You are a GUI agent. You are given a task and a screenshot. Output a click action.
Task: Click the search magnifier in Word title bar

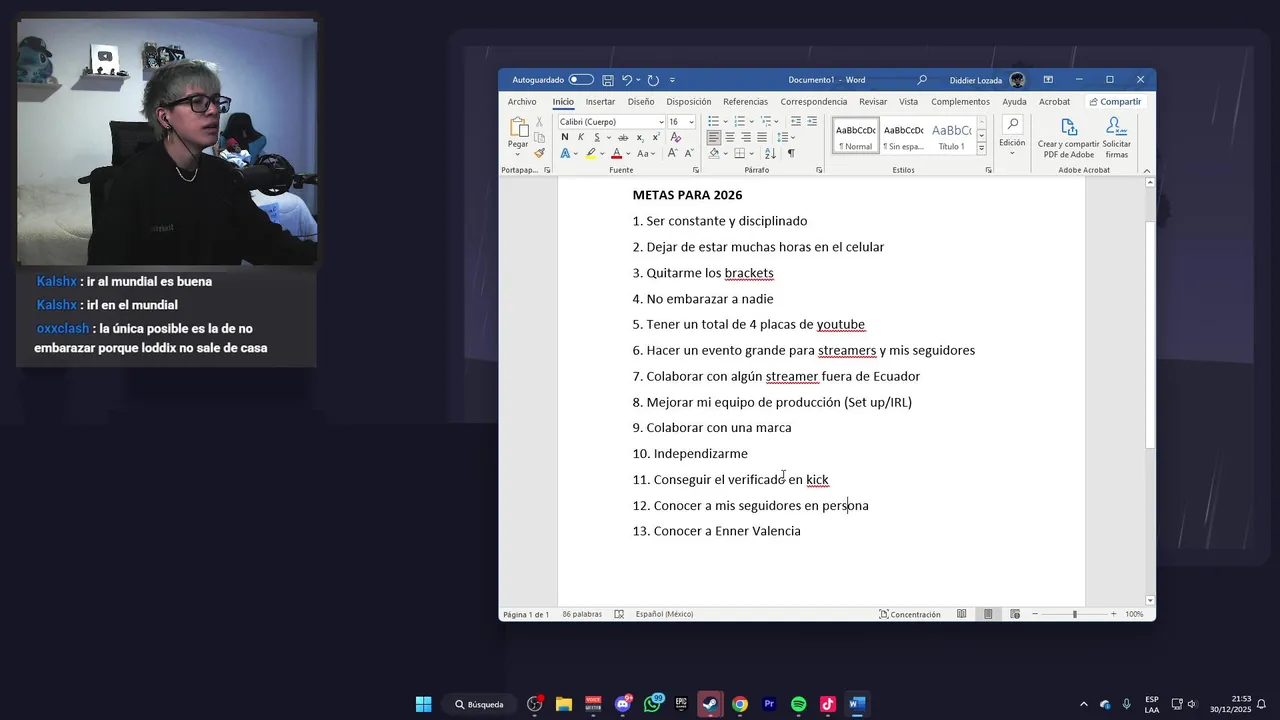click(922, 80)
